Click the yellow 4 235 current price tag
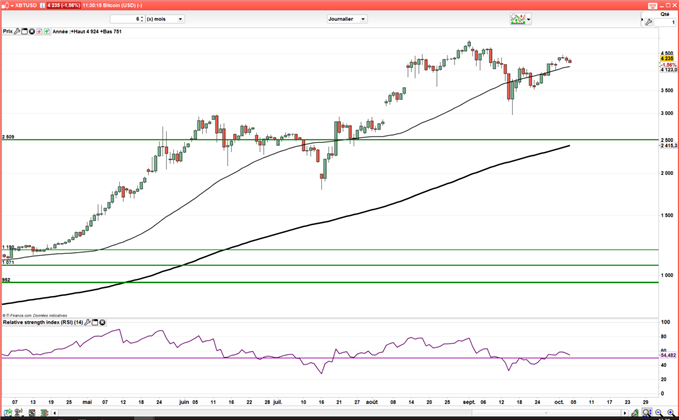 (667, 58)
